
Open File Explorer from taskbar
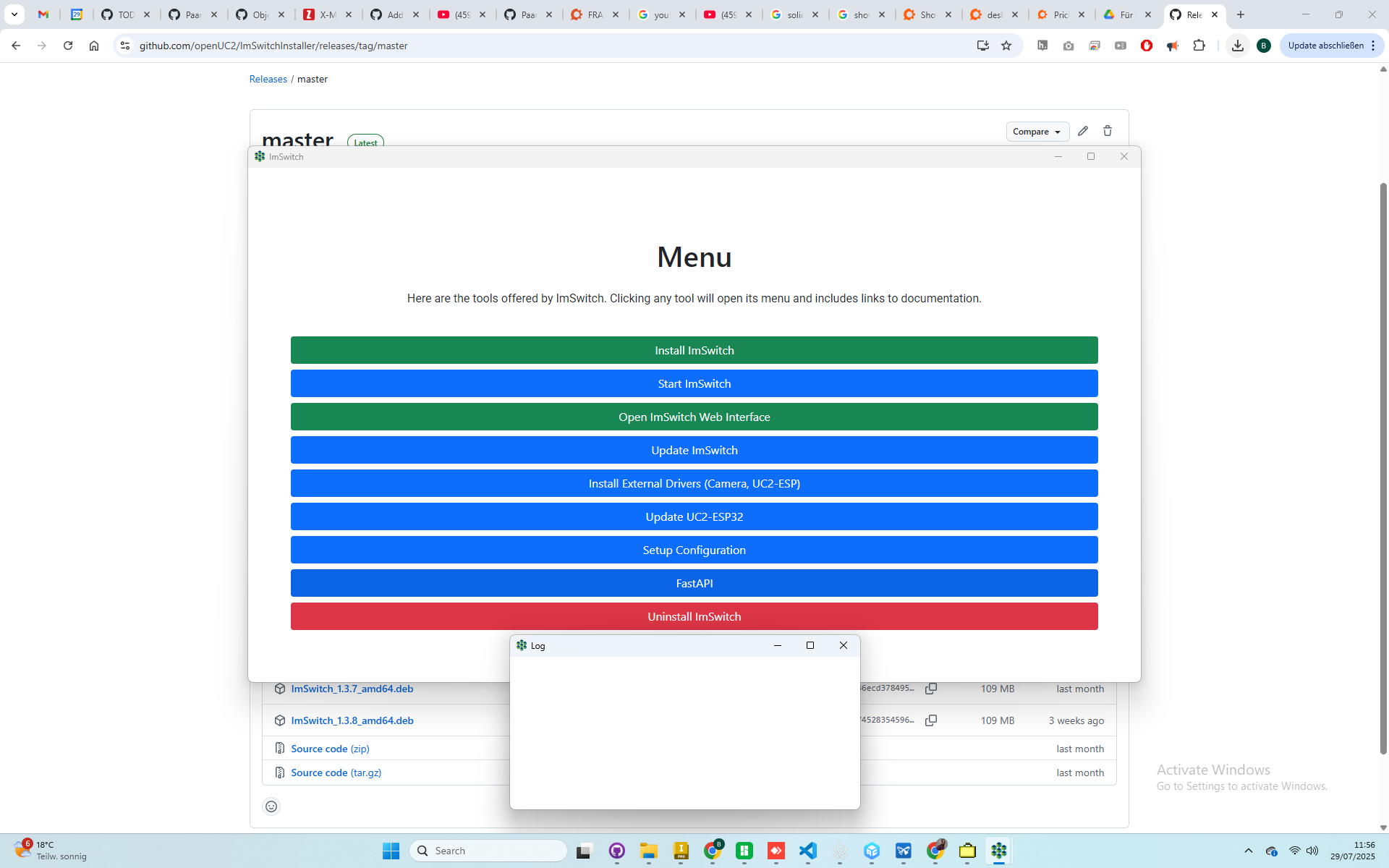(x=648, y=851)
